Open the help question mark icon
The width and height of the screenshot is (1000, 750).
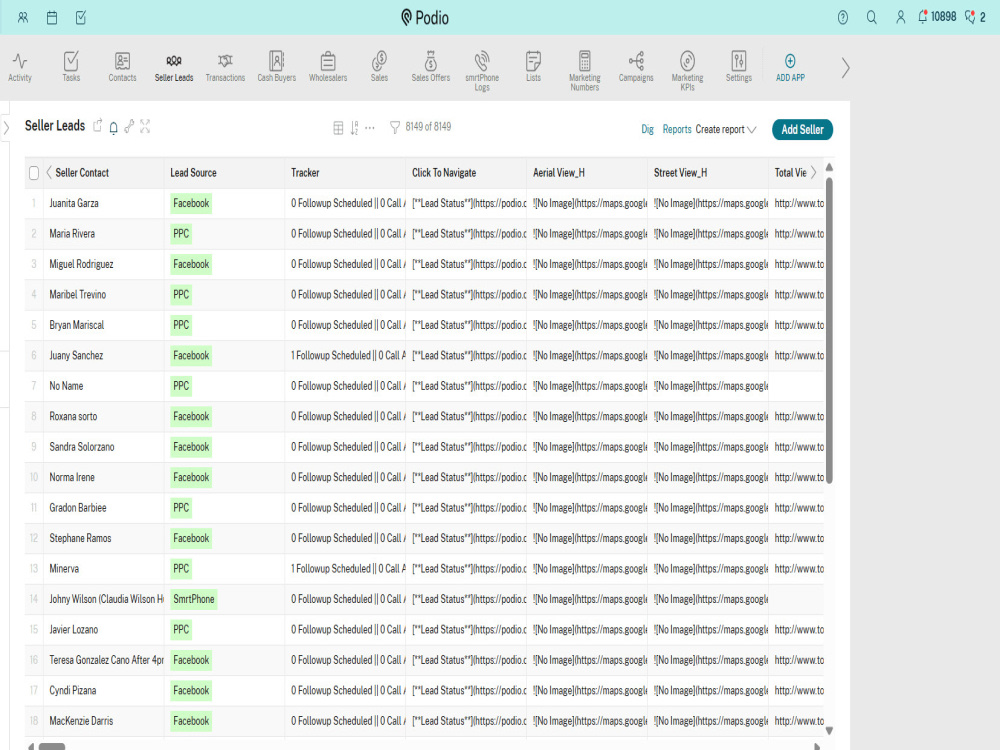click(x=842, y=18)
